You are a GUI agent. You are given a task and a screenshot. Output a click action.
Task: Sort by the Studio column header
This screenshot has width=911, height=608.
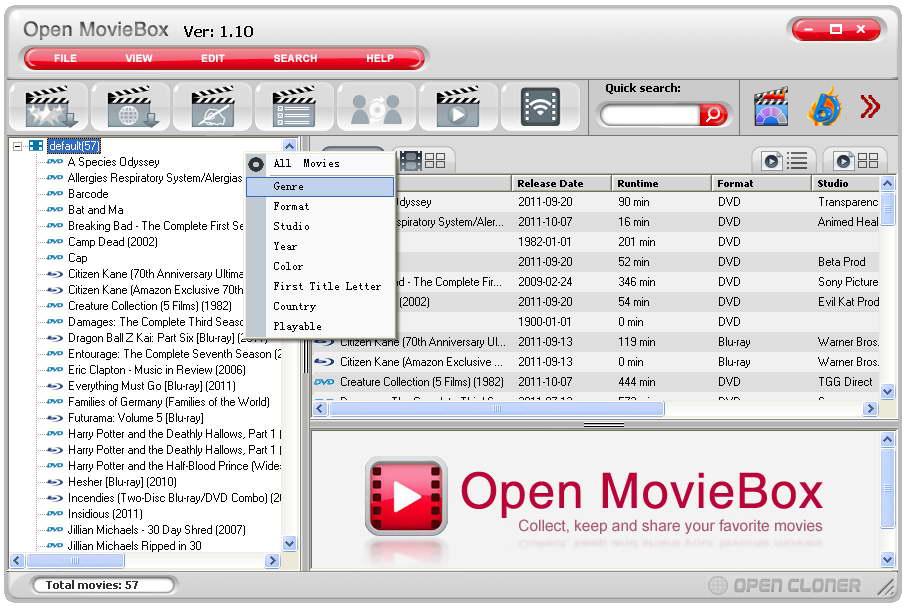click(846, 183)
